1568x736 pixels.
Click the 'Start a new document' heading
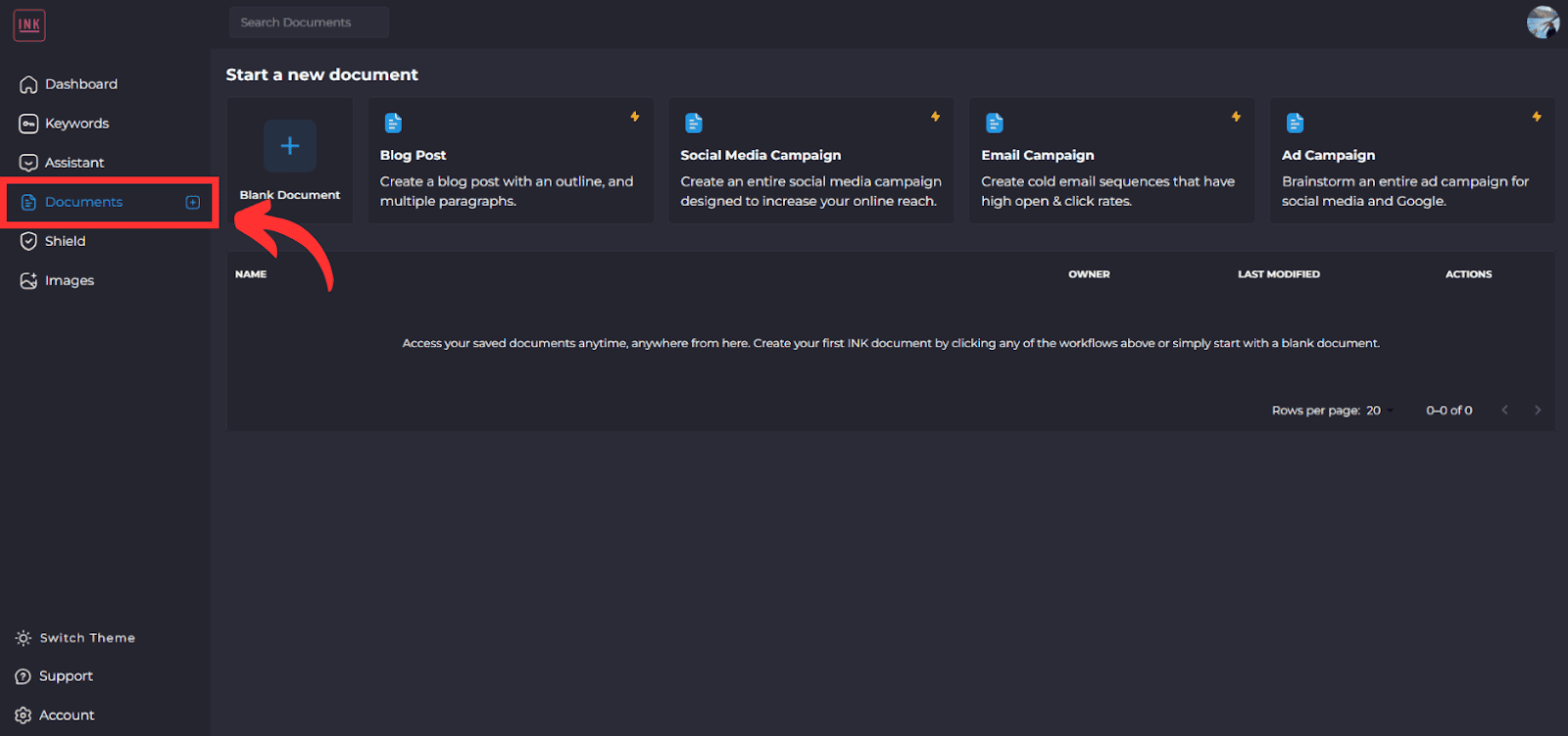321,74
